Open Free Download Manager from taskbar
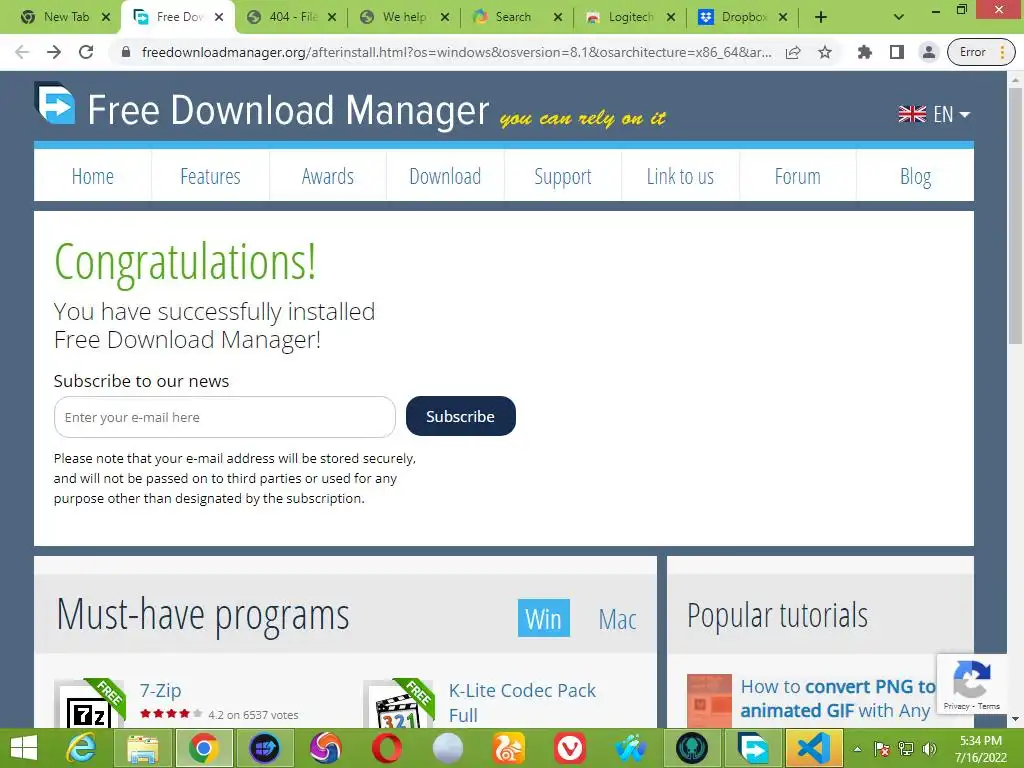Image resolution: width=1024 pixels, height=768 pixels. click(753, 748)
